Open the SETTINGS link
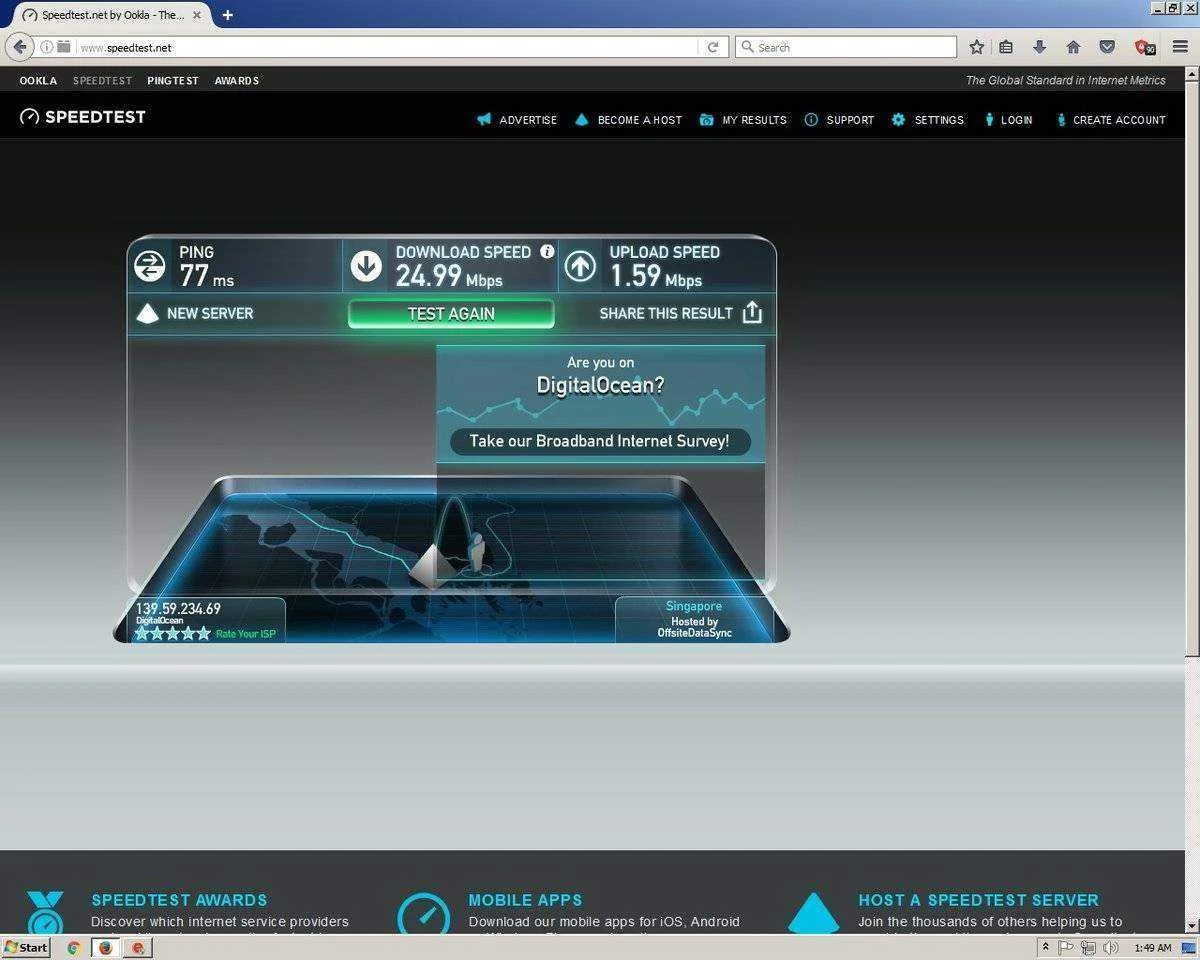Viewport: 1200px width, 960px height. tap(928, 120)
